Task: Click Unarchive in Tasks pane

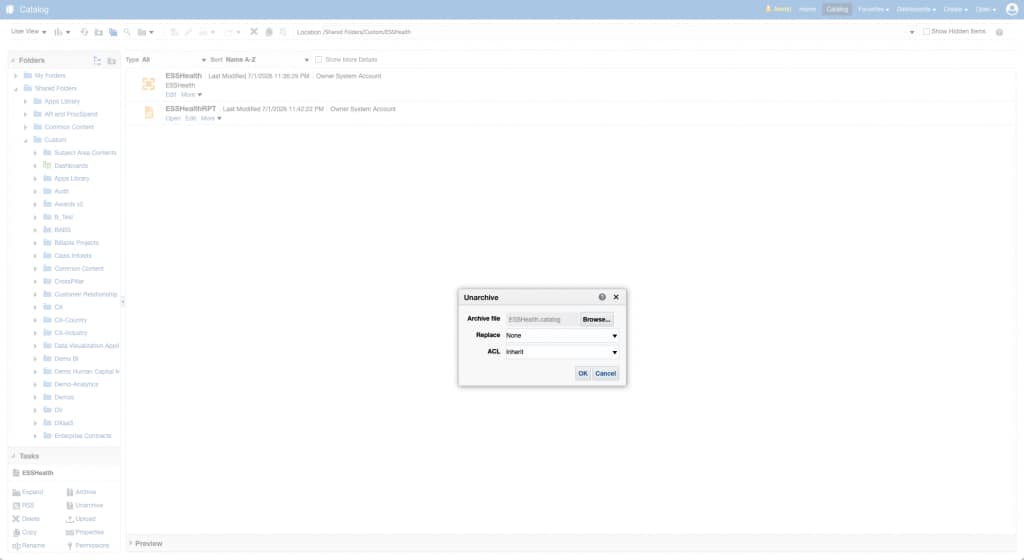Action: click(84, 505)
